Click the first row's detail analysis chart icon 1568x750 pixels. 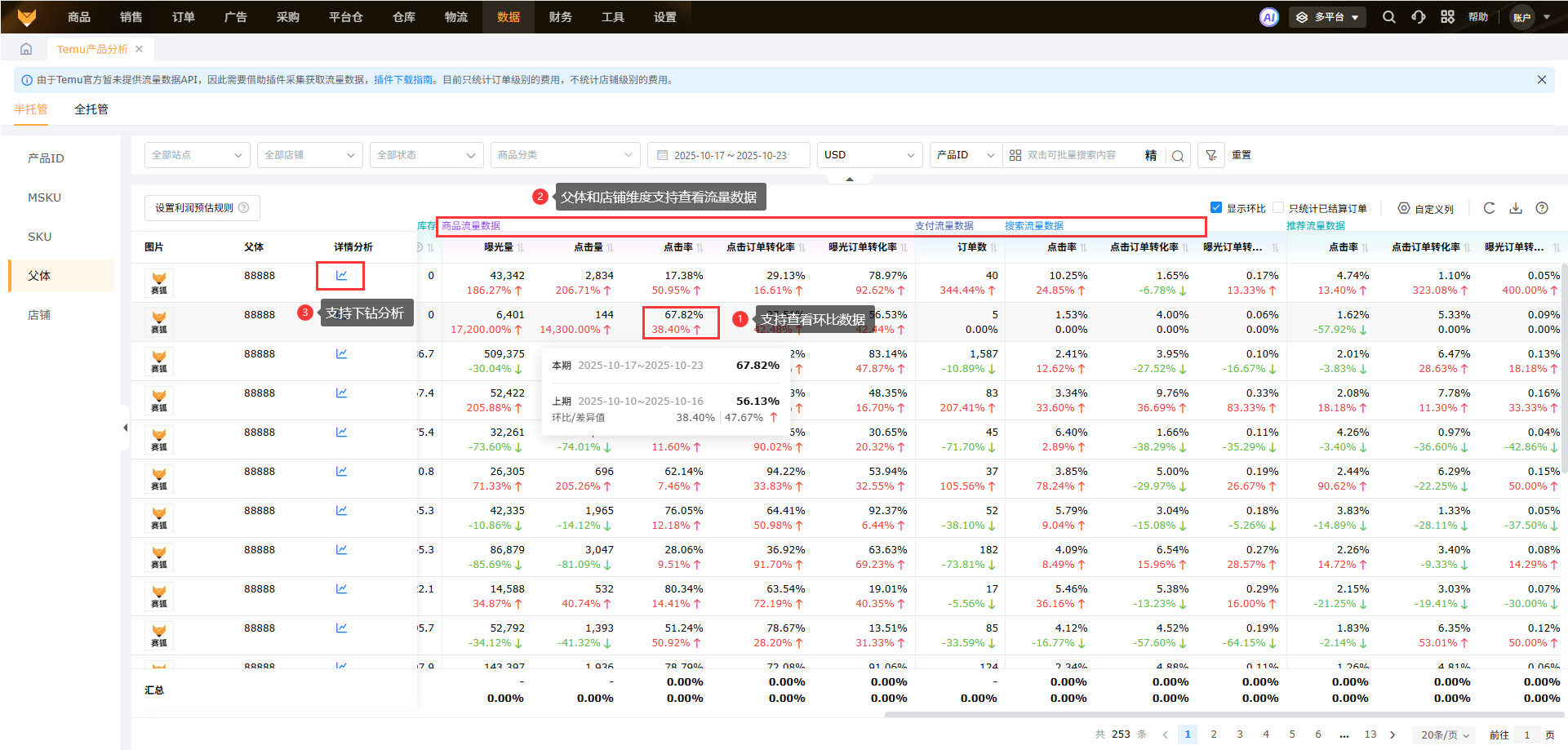point(341,276)
